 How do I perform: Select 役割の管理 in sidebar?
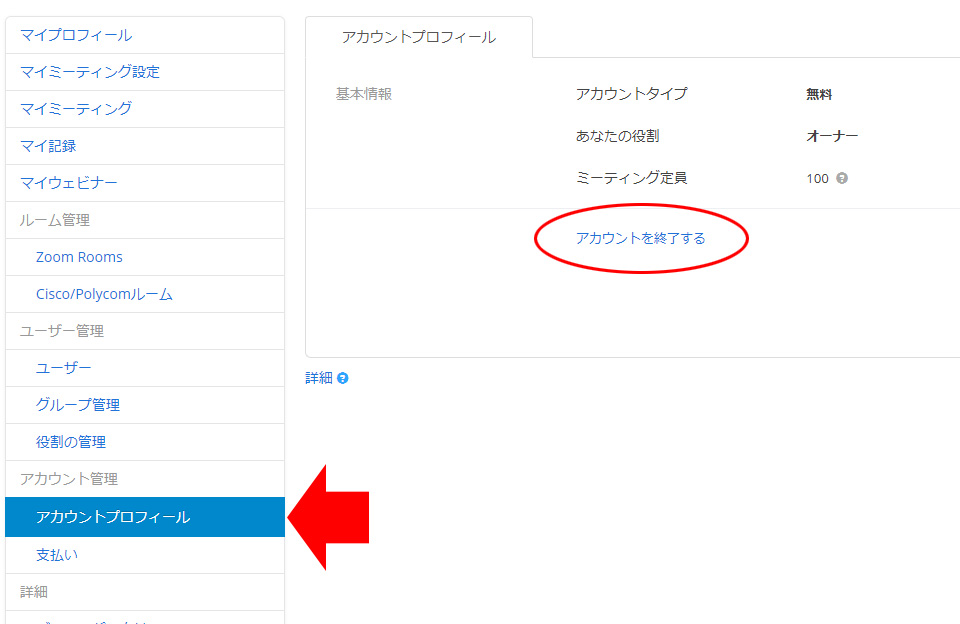(71, 442)
